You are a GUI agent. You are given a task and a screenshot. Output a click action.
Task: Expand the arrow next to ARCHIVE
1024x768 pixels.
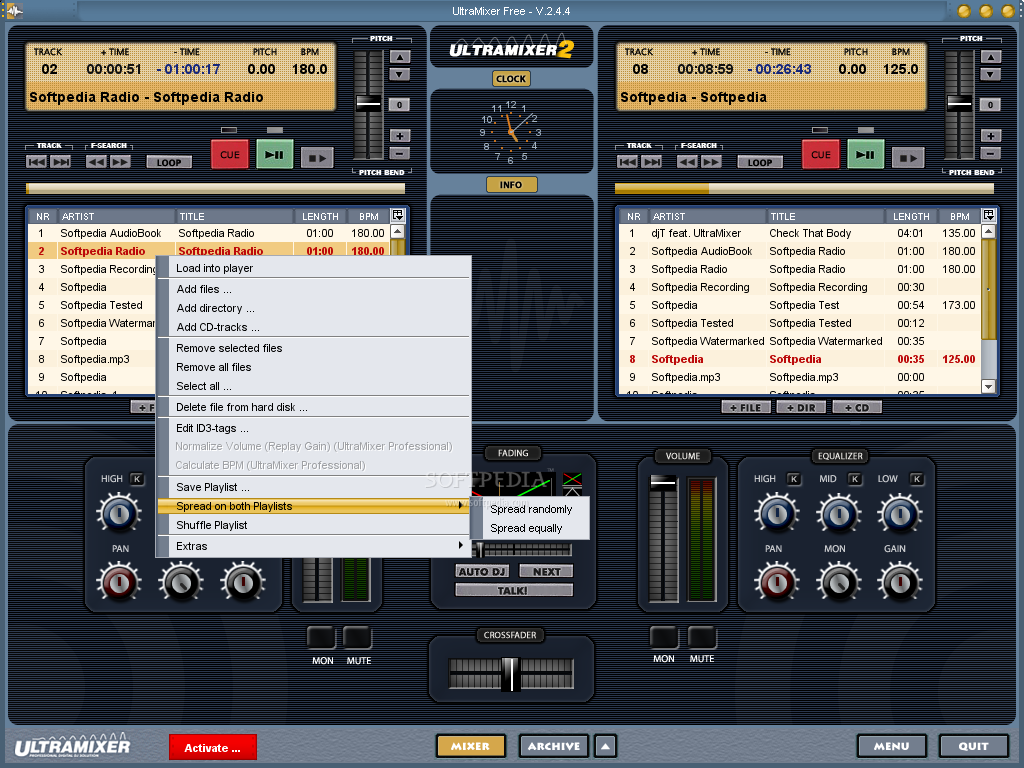pos(605,746)
